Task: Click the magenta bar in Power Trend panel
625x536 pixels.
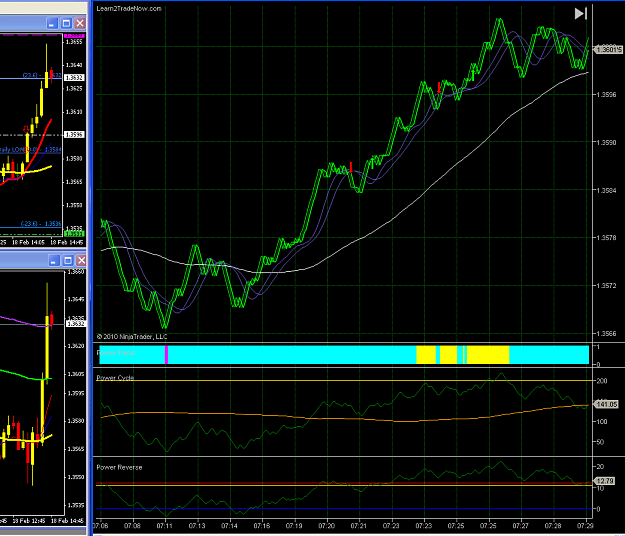Action: tap(166, 355)
